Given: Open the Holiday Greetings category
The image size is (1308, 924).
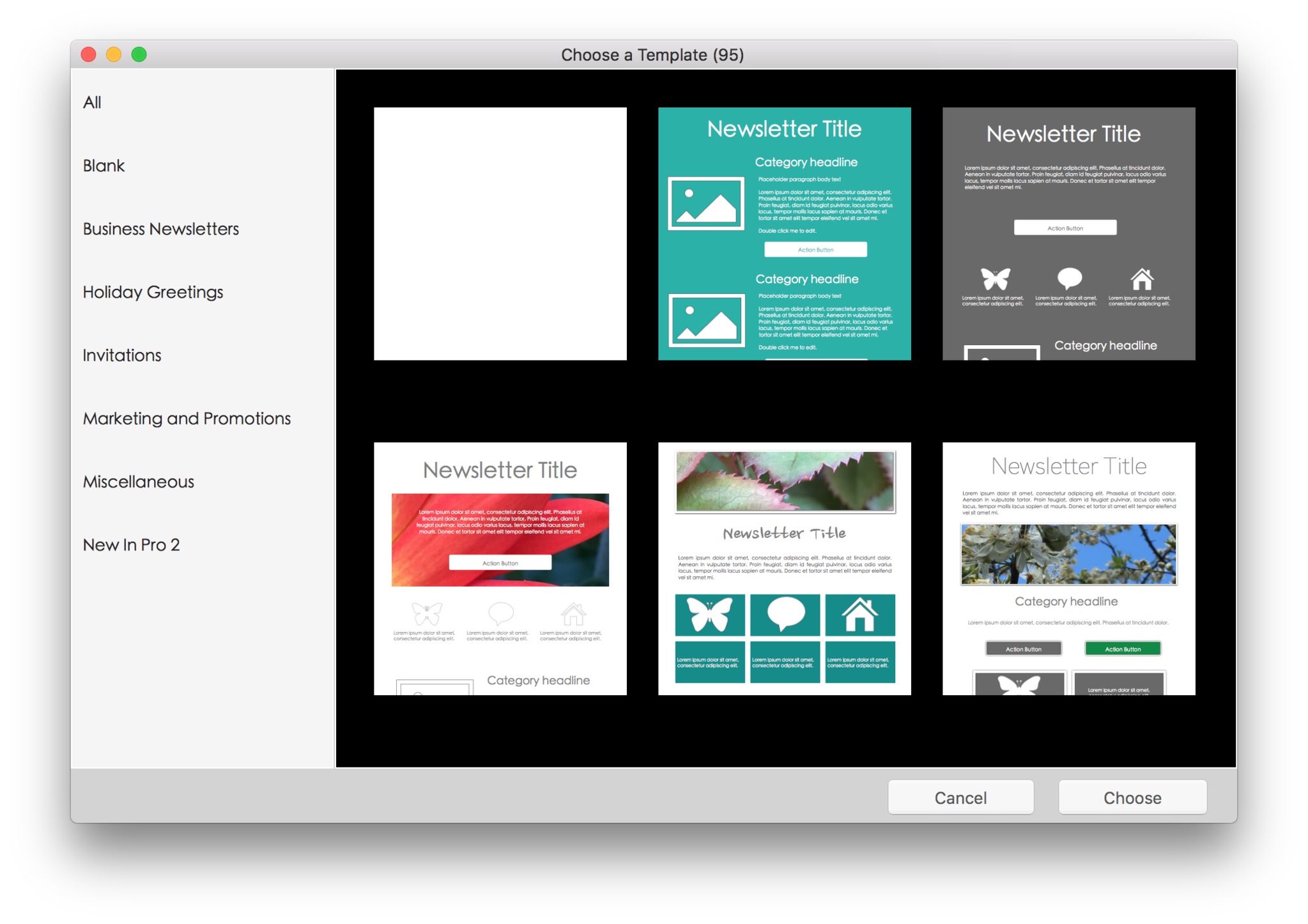Looking at the screenshot, I should (x=153, y=292).
